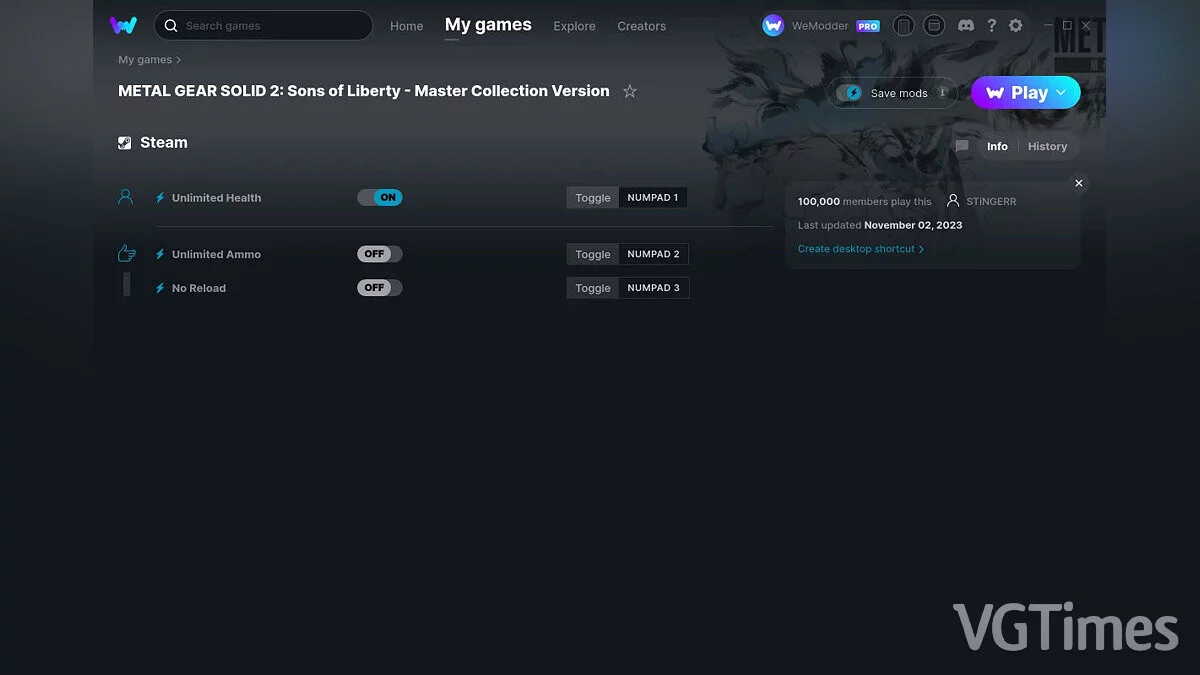Switch to the Explore tab
Image resolution: width=1200 pixels, height=675 pixels.
pos(575,26)
